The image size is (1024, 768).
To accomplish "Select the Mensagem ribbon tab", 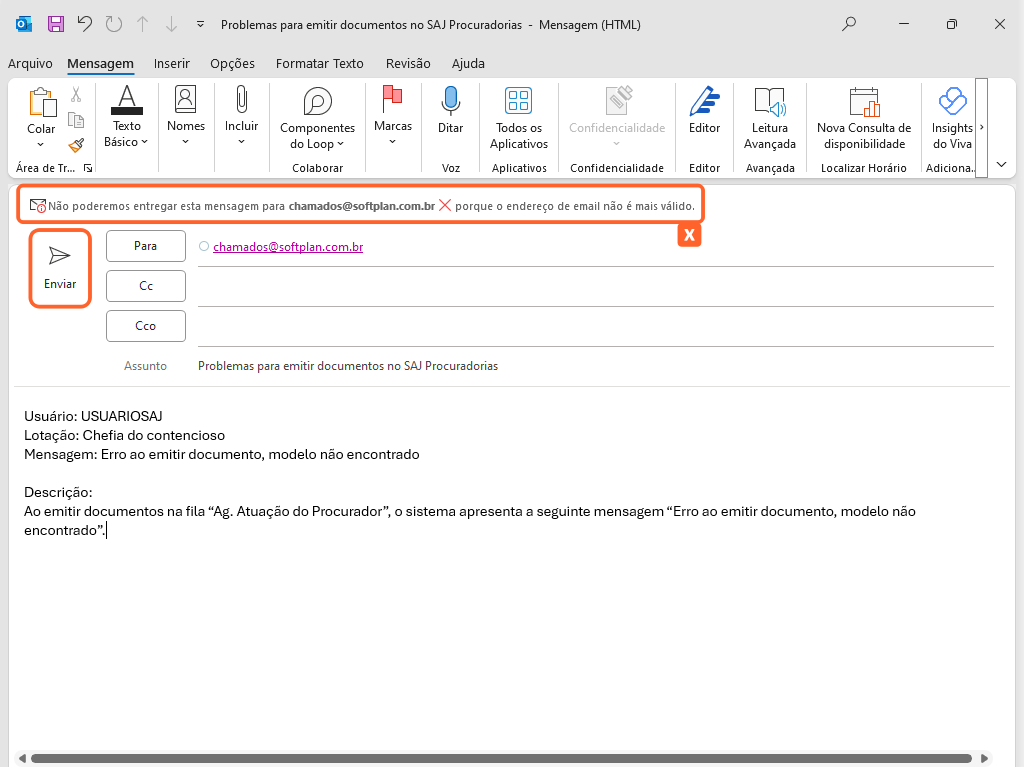I will coord(101,63).
